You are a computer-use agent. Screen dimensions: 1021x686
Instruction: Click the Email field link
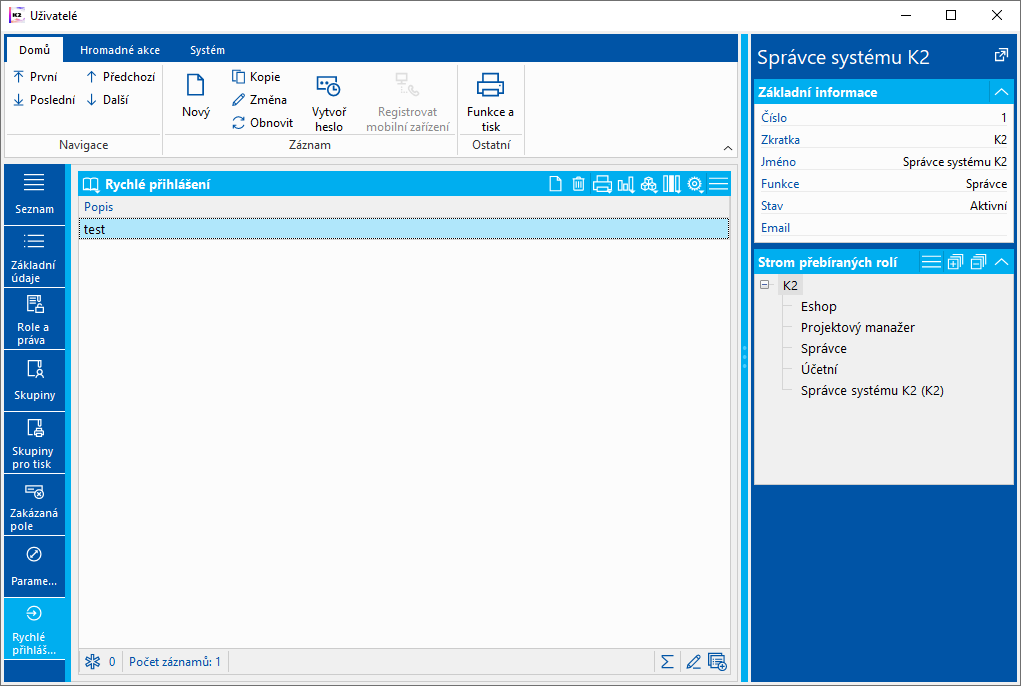pos(775,228)
